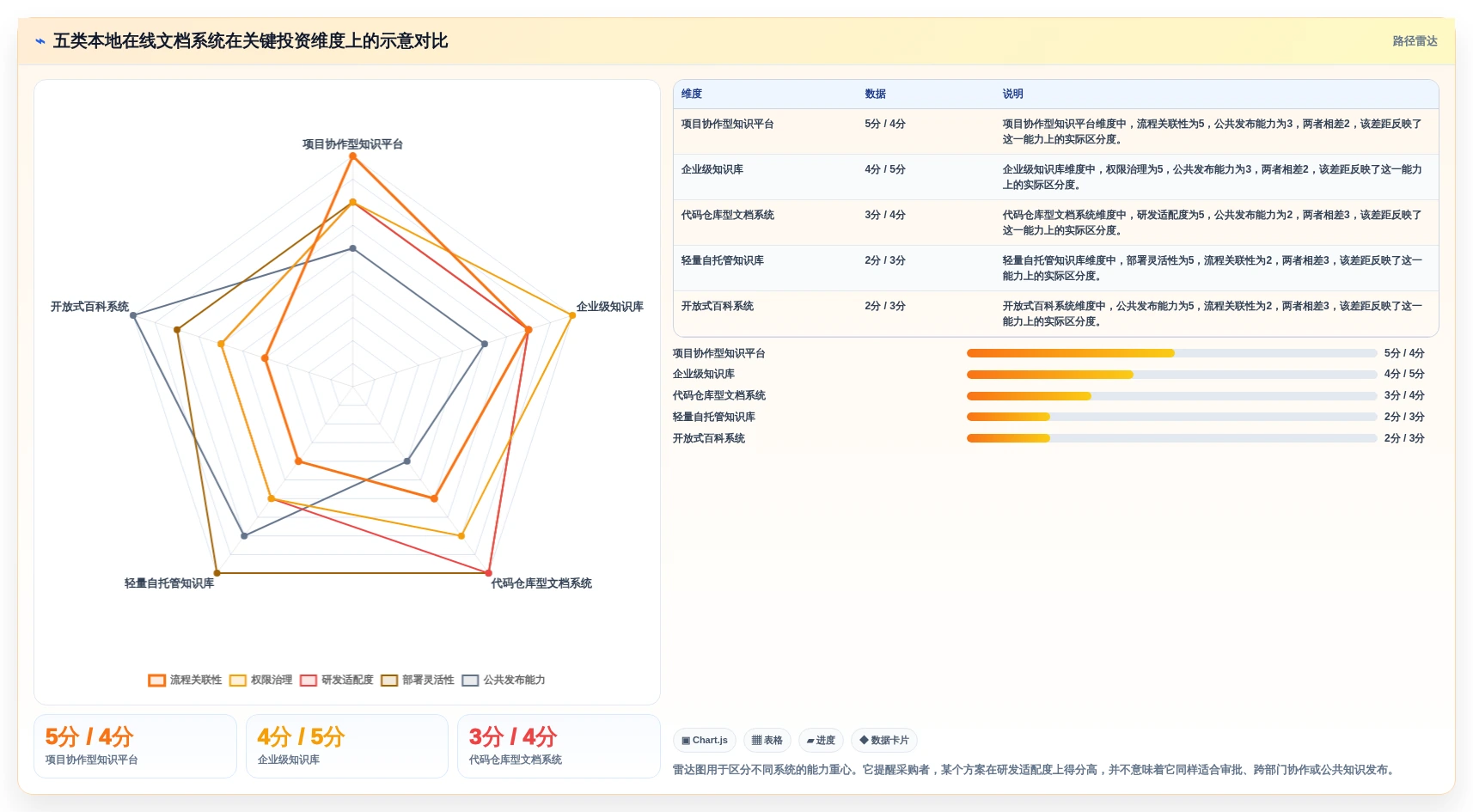Click the 说明 column header

click(x=1012, y=95)
